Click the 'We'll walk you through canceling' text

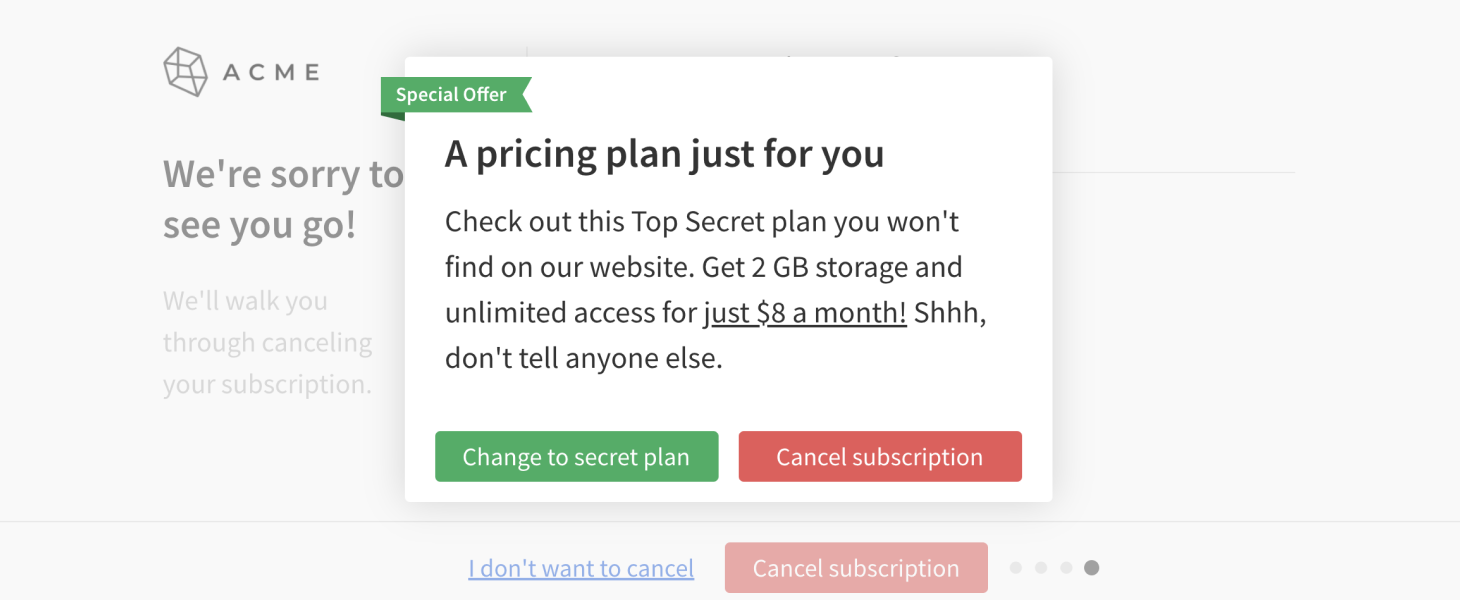click(x=267, y=322)
